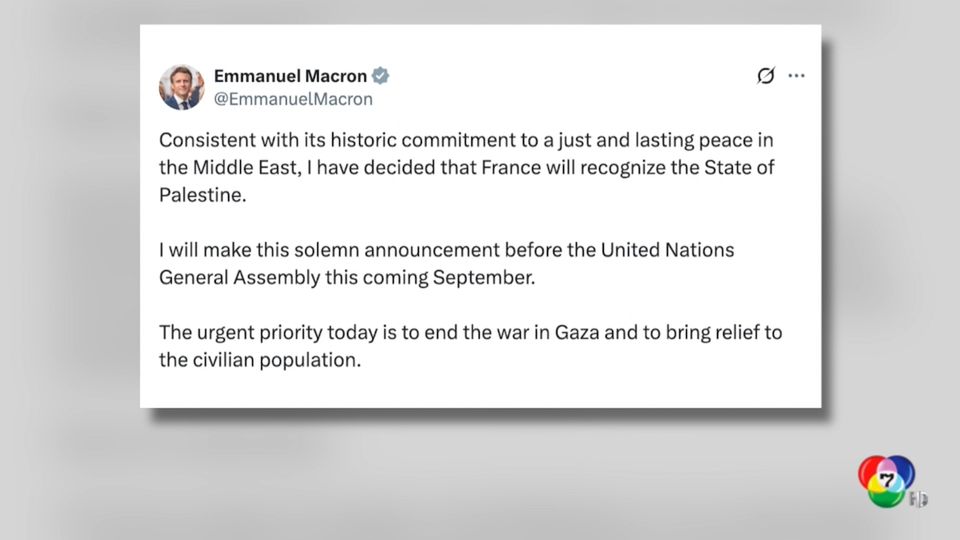Click the blue verified badge beside Emmanuel Macron
This screenshot has width=960, height=540.
[x=382, y=76]
